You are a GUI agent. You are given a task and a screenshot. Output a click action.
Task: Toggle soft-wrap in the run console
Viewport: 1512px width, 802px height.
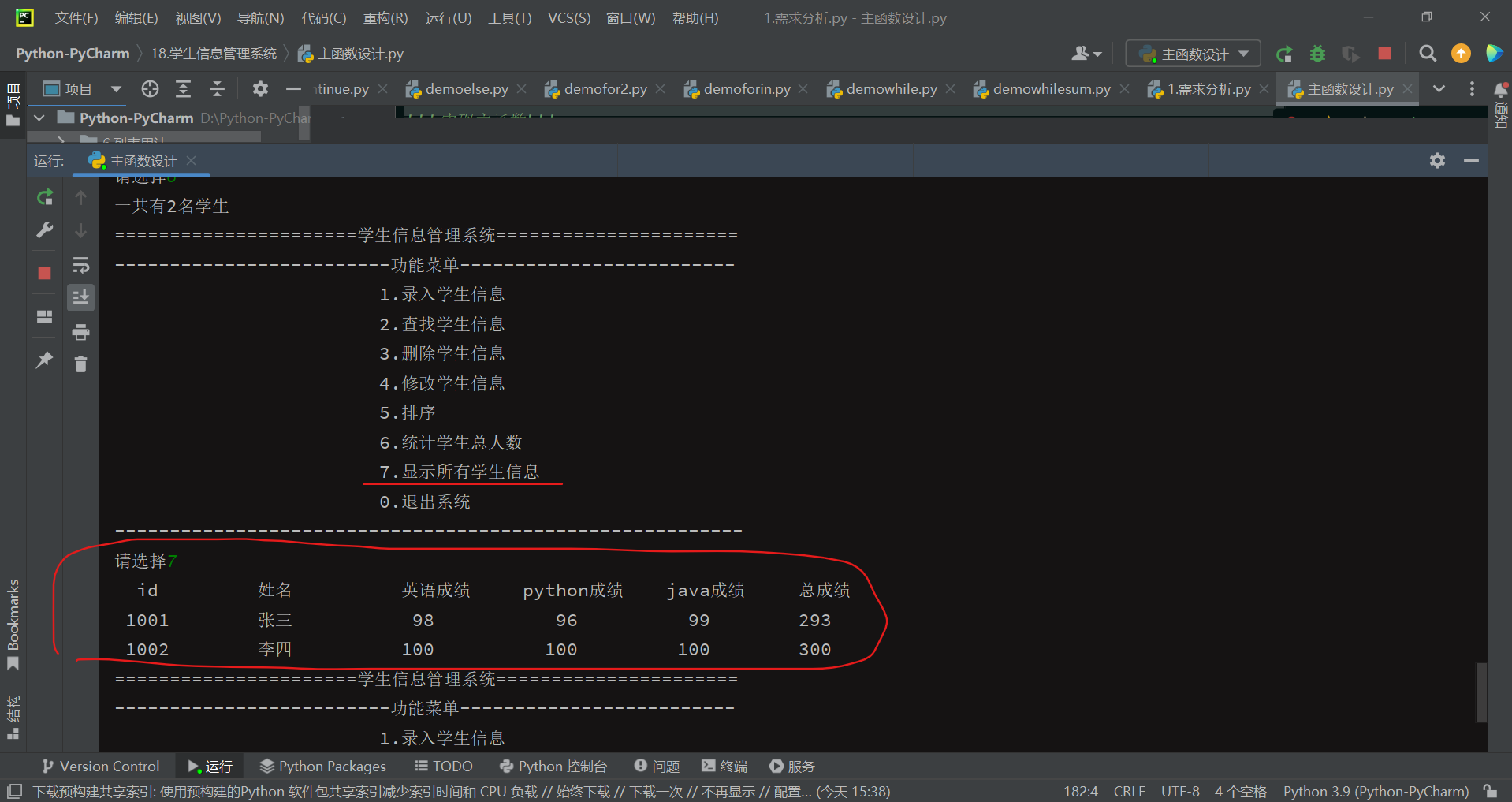pos(80,265)
